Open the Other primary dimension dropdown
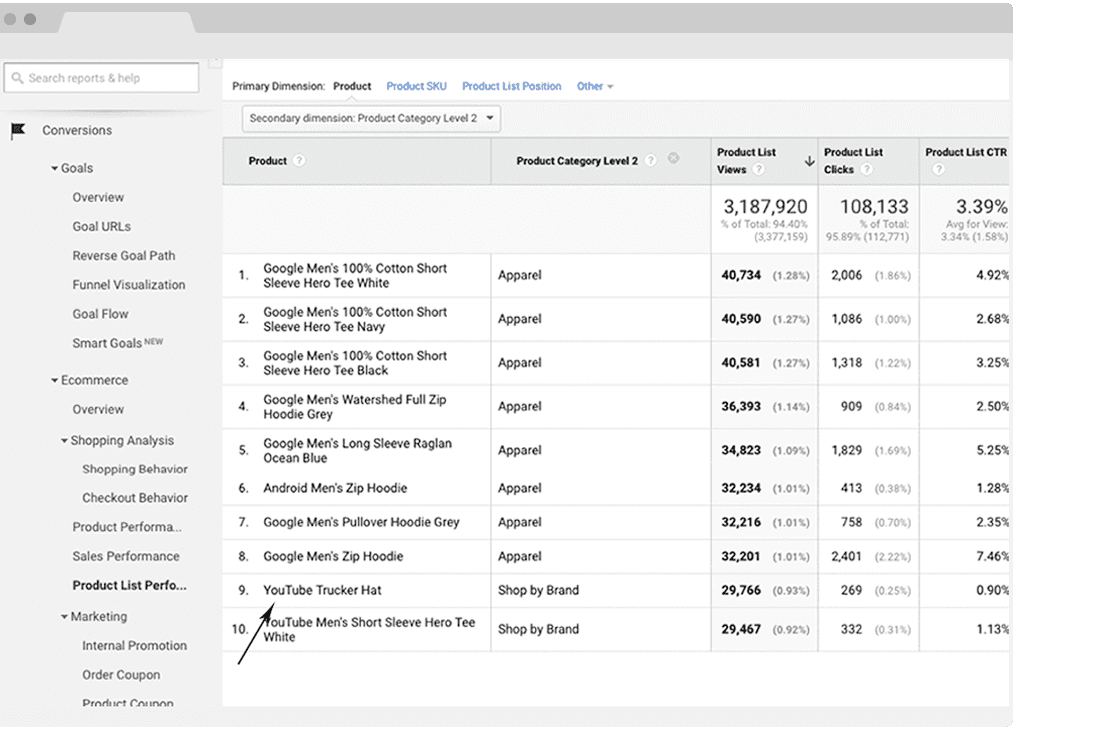This screenshot has width=1094, height=732. (594, 86)
